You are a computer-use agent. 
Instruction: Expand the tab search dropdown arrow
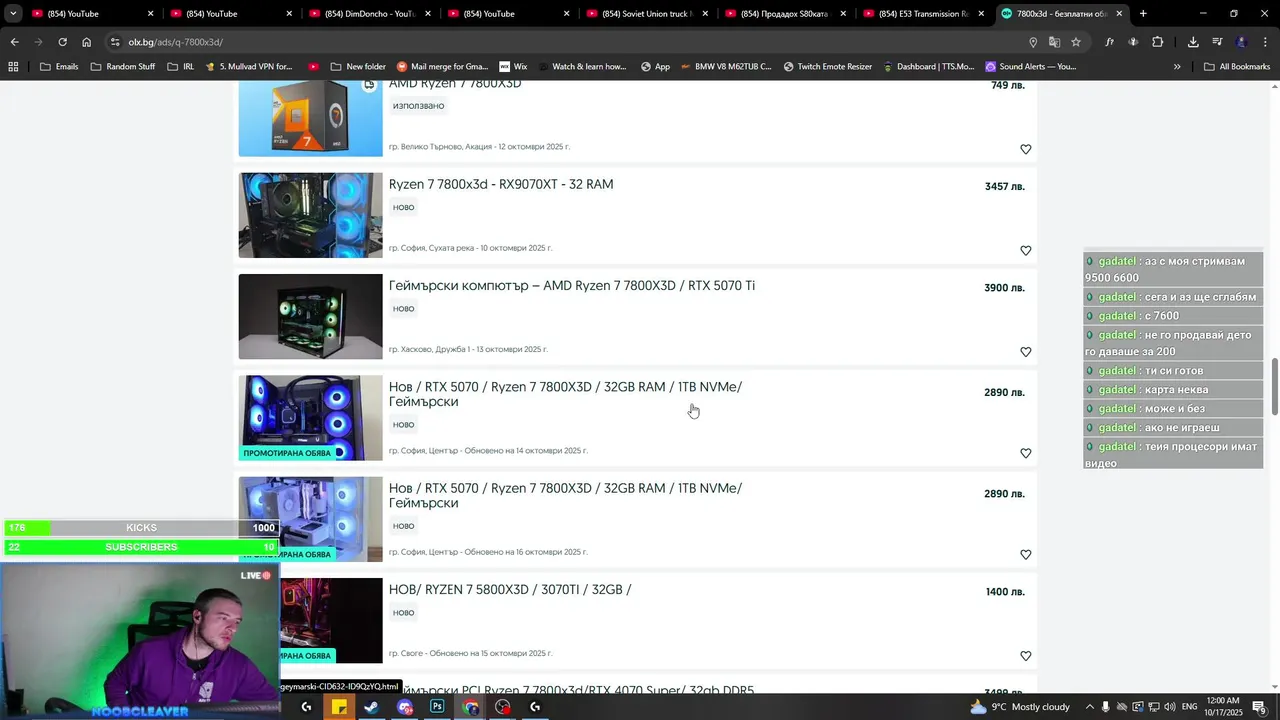[x=13, y=14]
